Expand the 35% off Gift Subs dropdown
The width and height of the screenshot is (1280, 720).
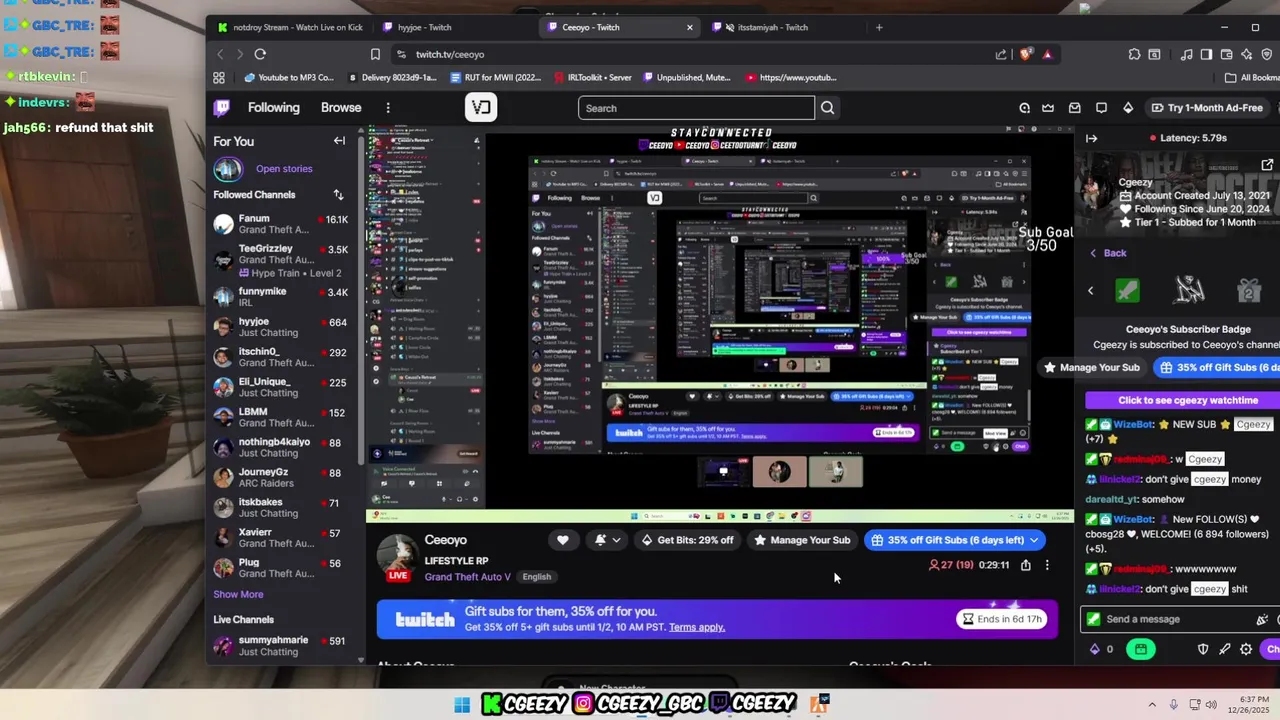coord(1034,540)
